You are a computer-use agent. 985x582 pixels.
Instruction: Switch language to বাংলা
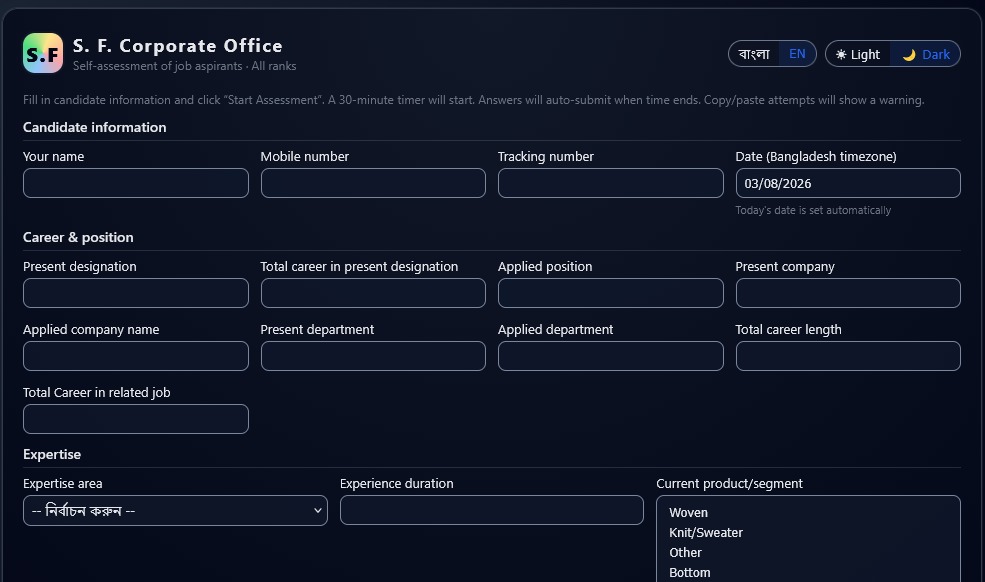754,54
